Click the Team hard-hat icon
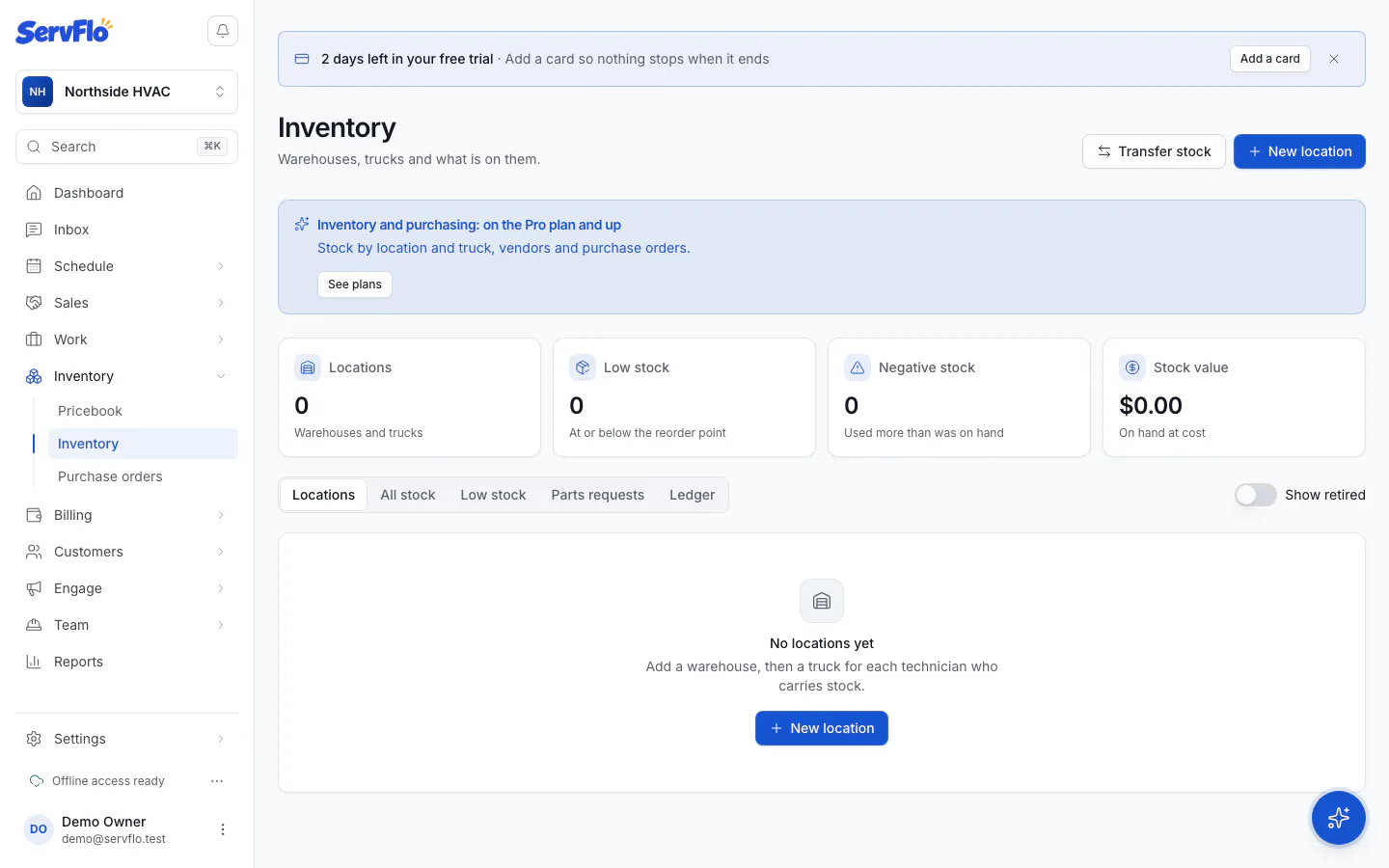This screenshot has height=868, width=1389. (x=34, y=625)
